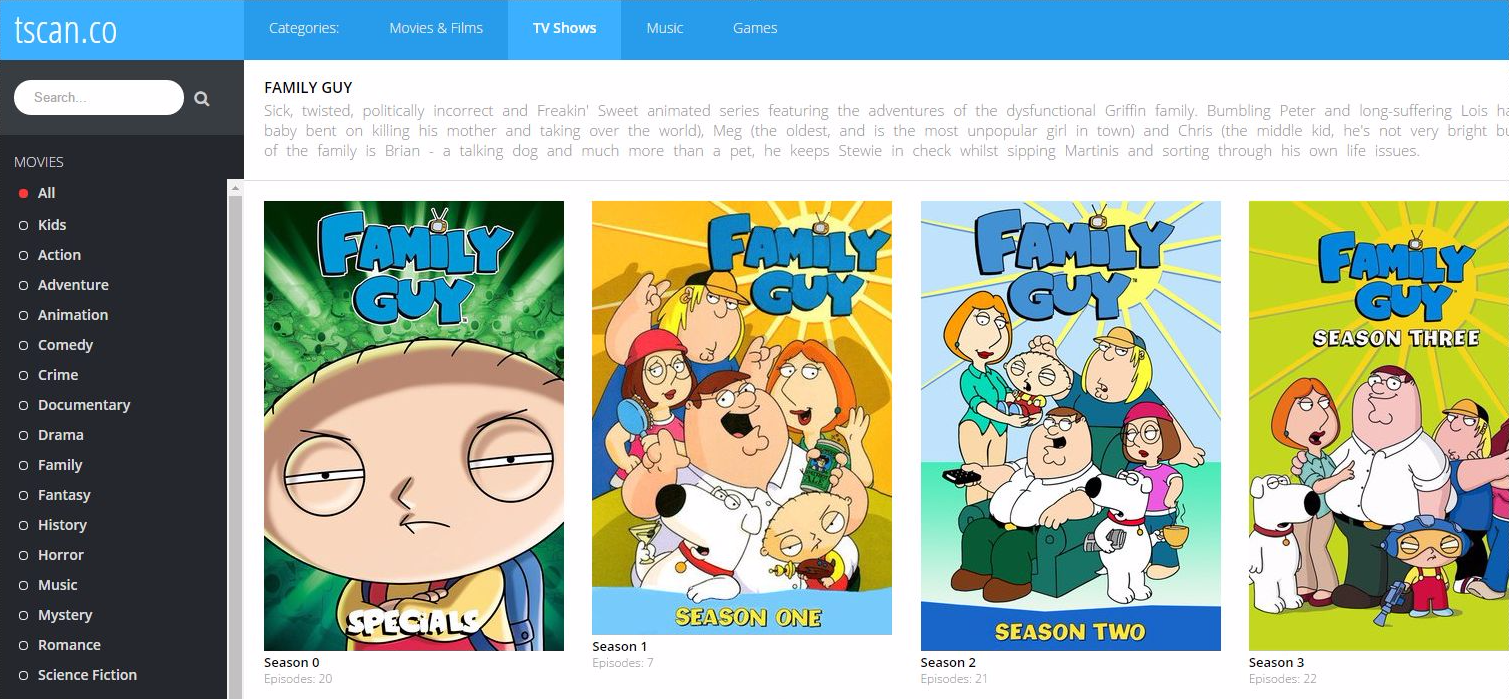
Task: Pick the Science Fiction genre option
Action: click(x=87, y=675)
